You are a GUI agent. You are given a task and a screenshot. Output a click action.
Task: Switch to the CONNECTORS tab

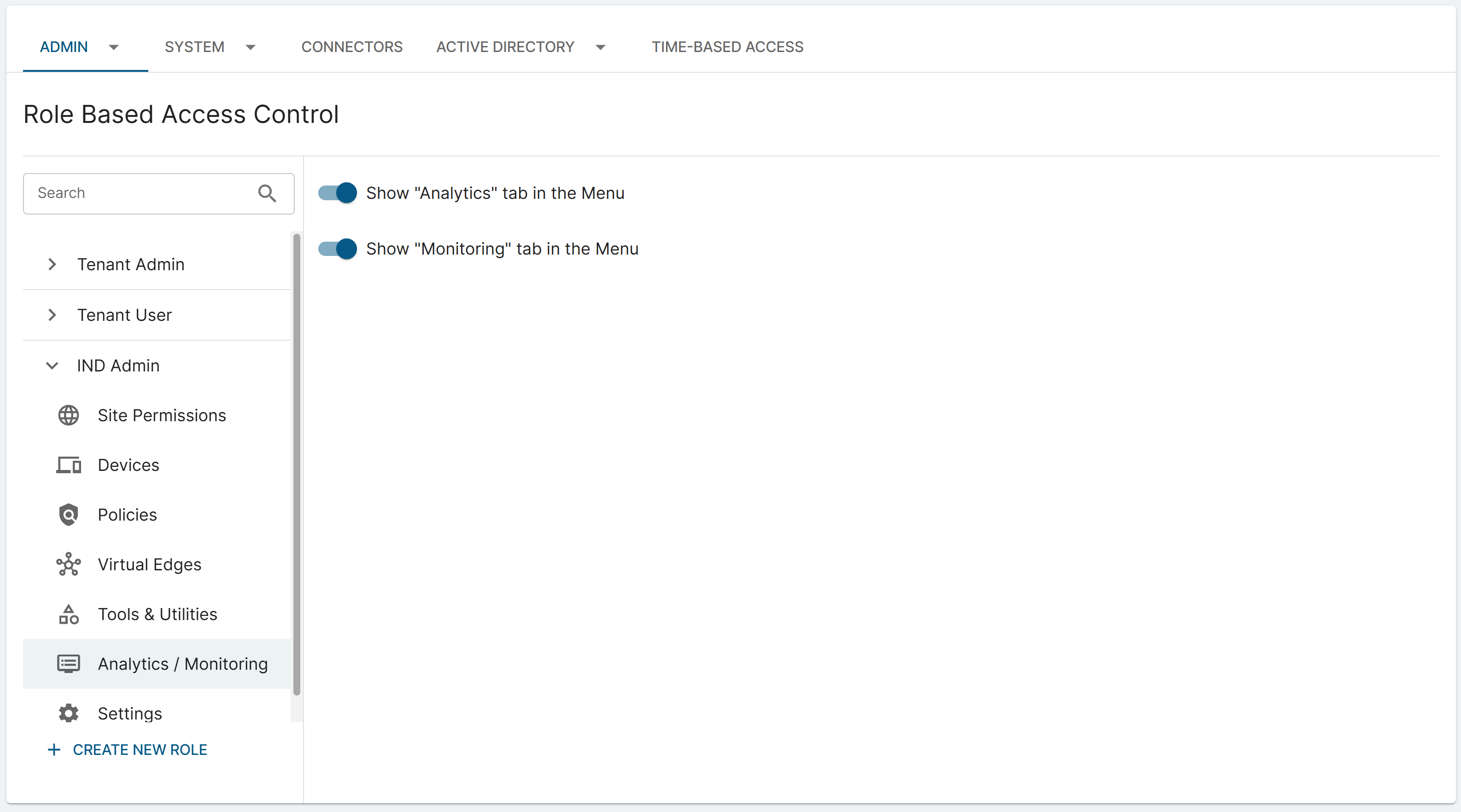[351, 47]
